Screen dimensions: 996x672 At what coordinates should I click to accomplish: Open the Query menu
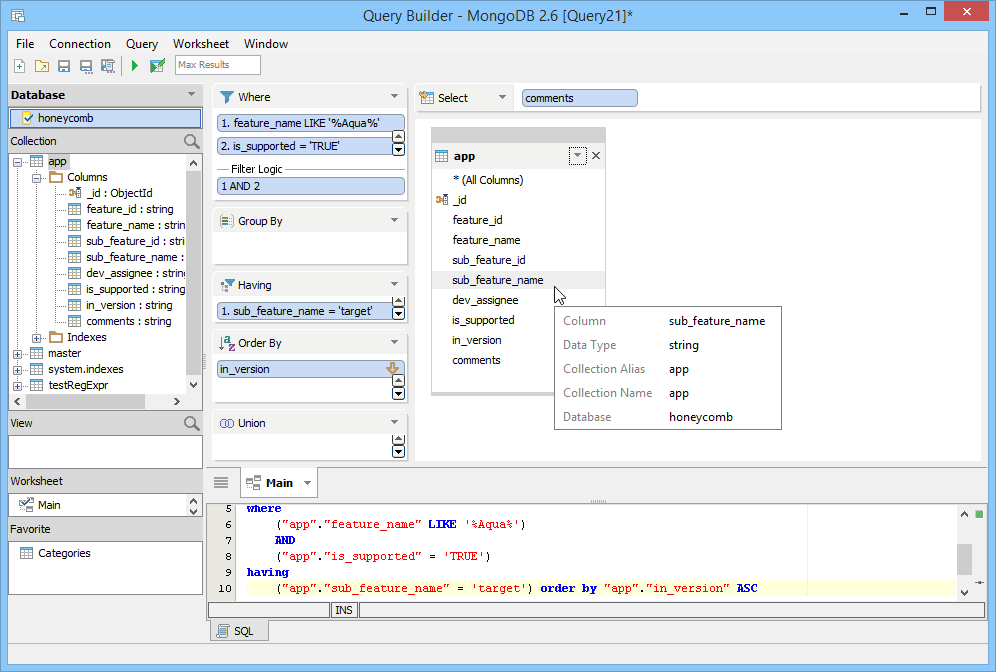[141, 44]
